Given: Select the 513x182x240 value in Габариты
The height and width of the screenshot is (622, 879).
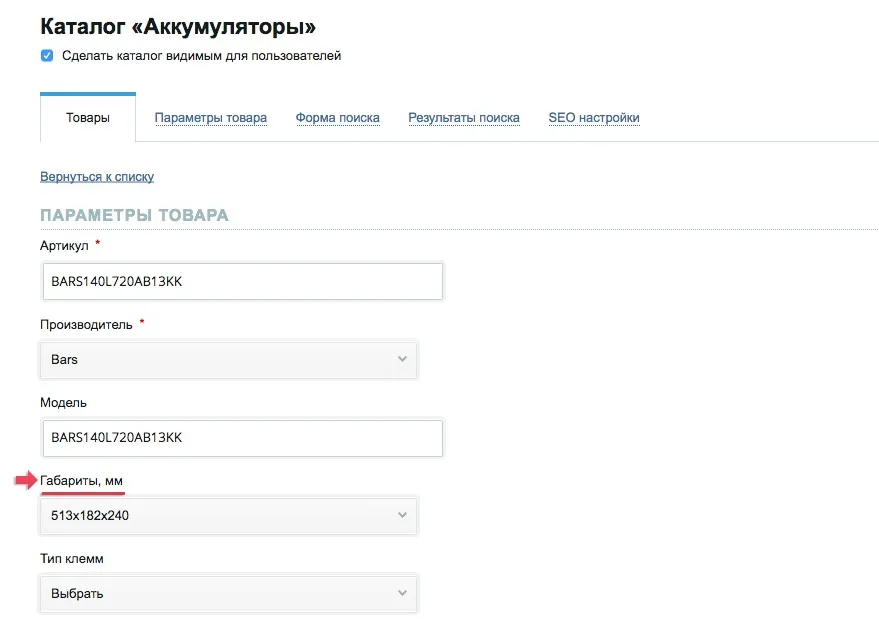Looking at the screenshot, I should coord(90,515).
